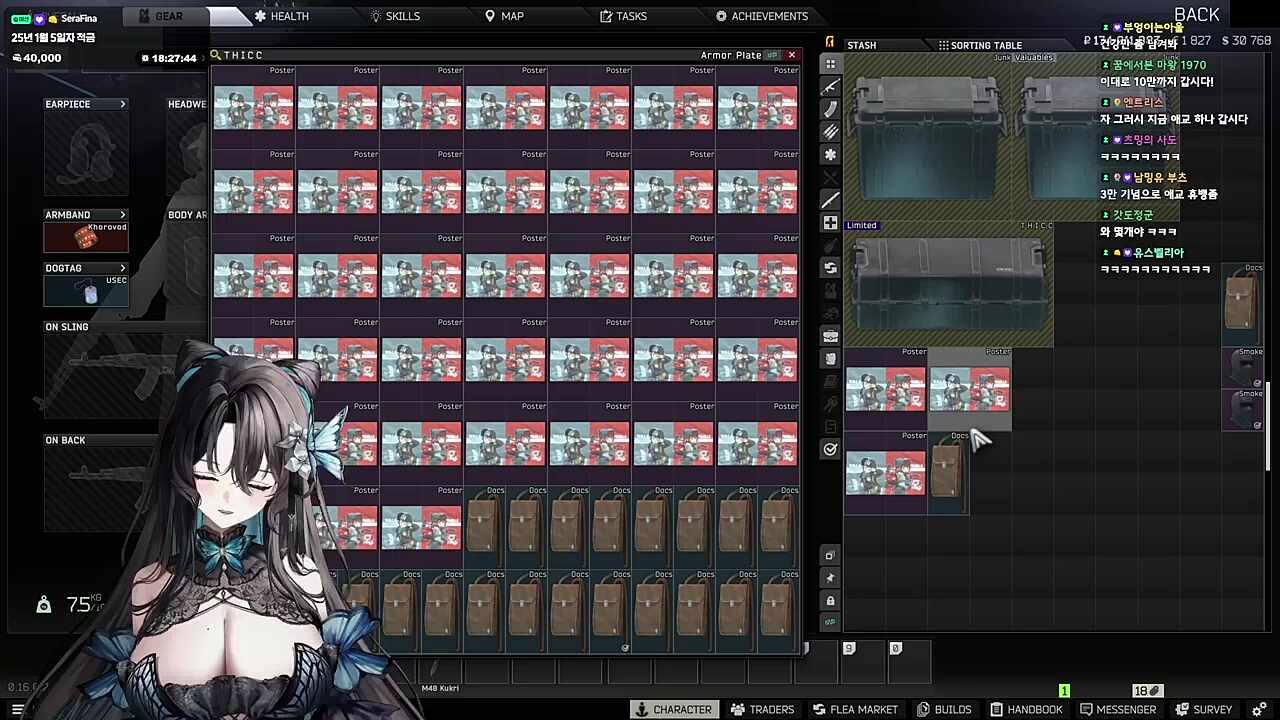Select the upper Smoke balaclava in stash
1280x720 pixels.
click(1243, 368)
